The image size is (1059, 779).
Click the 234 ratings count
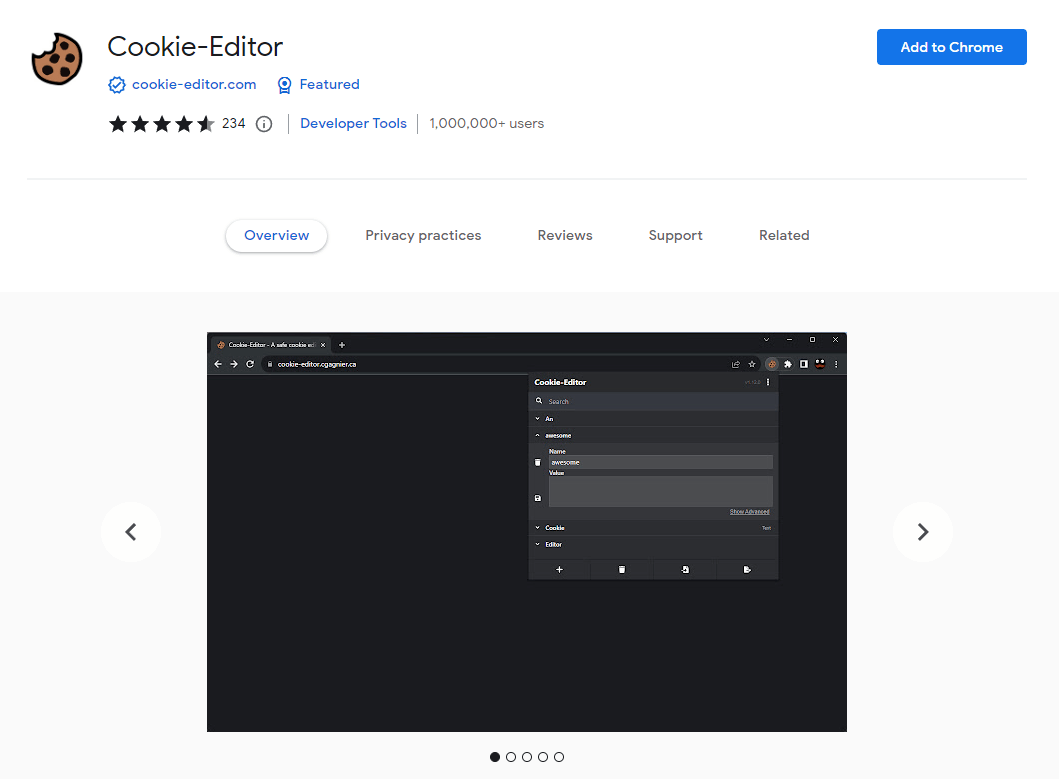pyautogui.click(x=233, y=124)
